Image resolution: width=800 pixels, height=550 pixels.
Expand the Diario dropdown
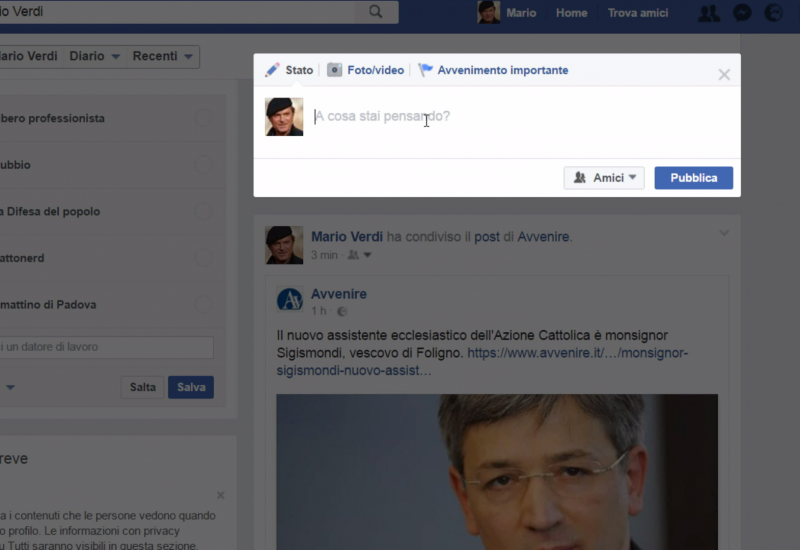95,56
